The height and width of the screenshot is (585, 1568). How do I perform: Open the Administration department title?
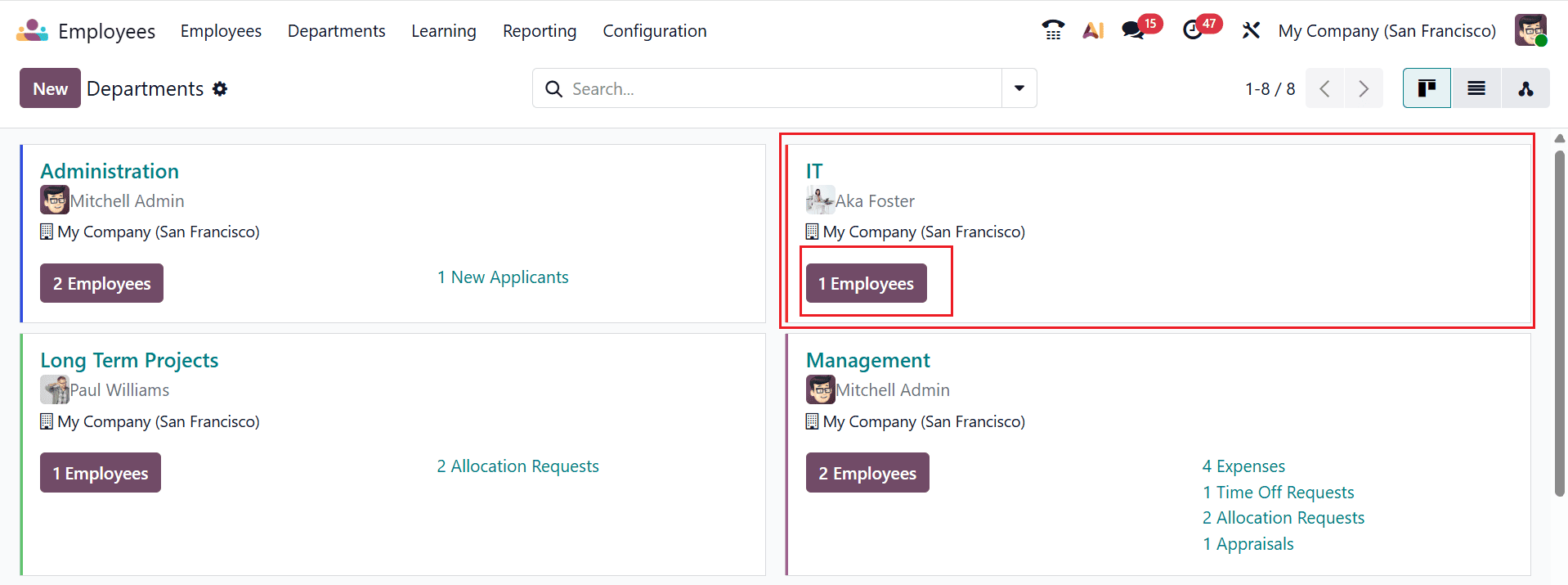point(110,171)
